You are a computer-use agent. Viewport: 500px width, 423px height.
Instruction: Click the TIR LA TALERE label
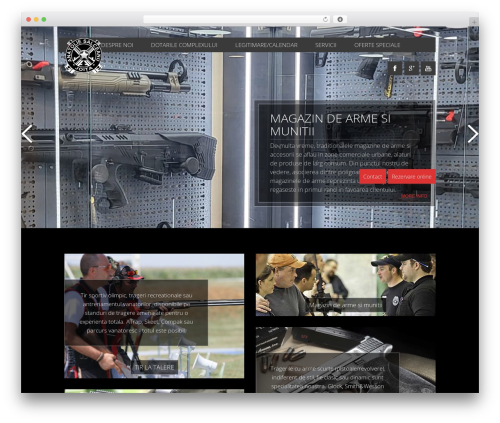154,367
